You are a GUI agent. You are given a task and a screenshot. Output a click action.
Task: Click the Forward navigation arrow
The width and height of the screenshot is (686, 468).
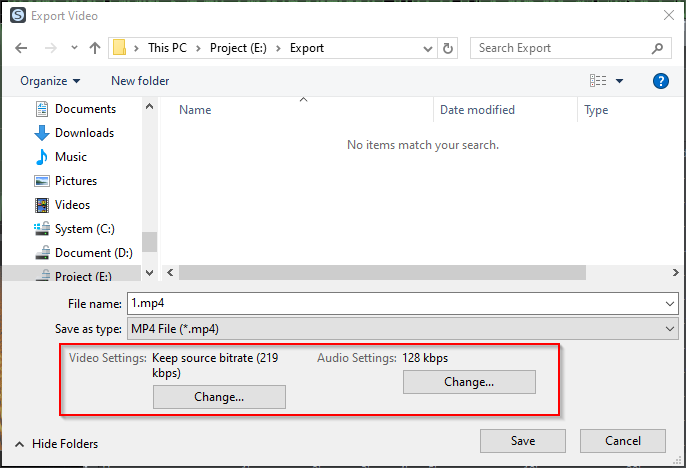point(51,48)
